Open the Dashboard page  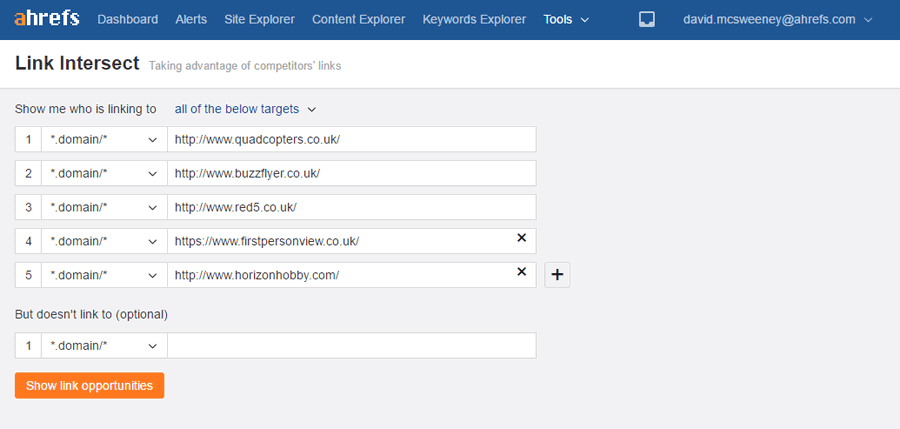point(127,20)
